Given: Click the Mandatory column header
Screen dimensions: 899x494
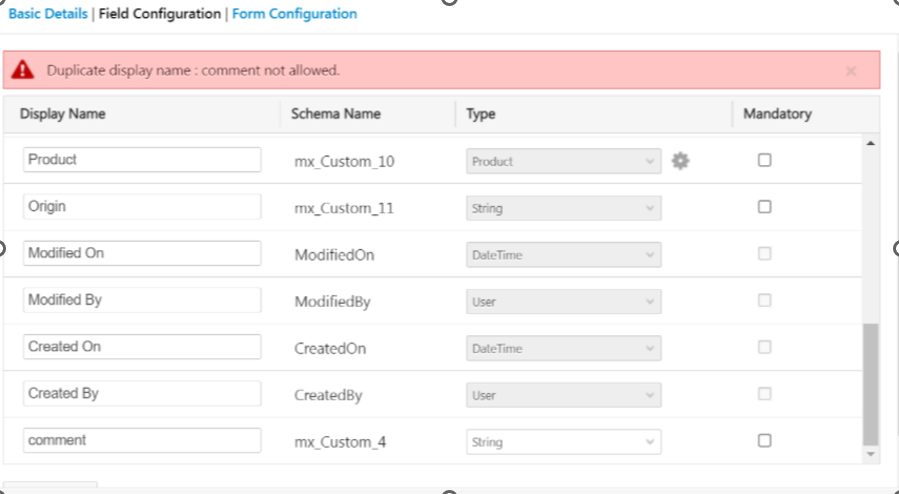Looking at the screenshot, I should [x=777, y=114].
